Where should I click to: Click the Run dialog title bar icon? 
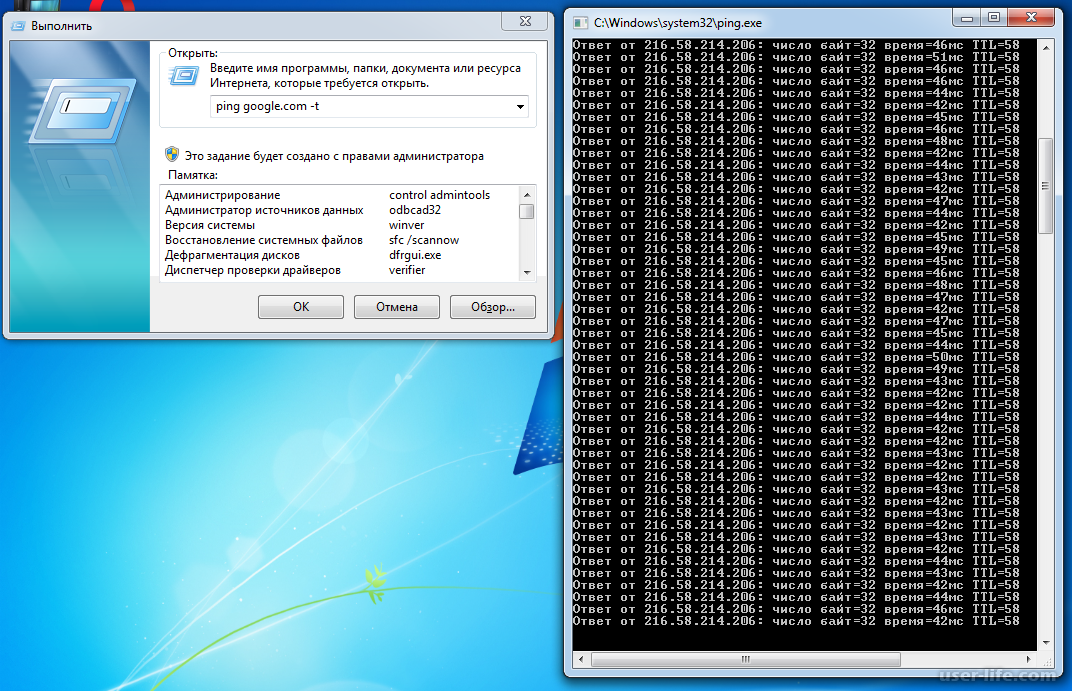18,26
